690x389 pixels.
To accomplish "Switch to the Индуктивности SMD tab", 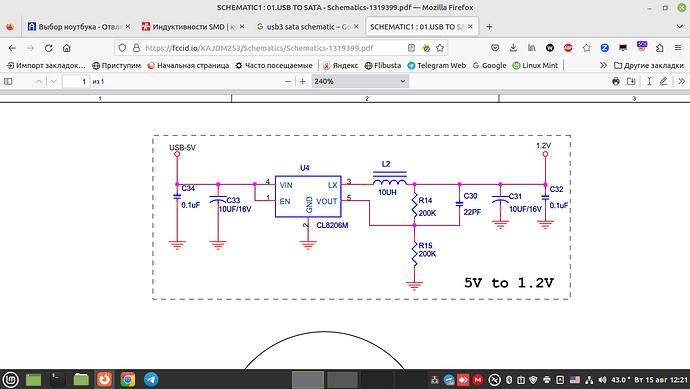I will [x=193, y=27].
